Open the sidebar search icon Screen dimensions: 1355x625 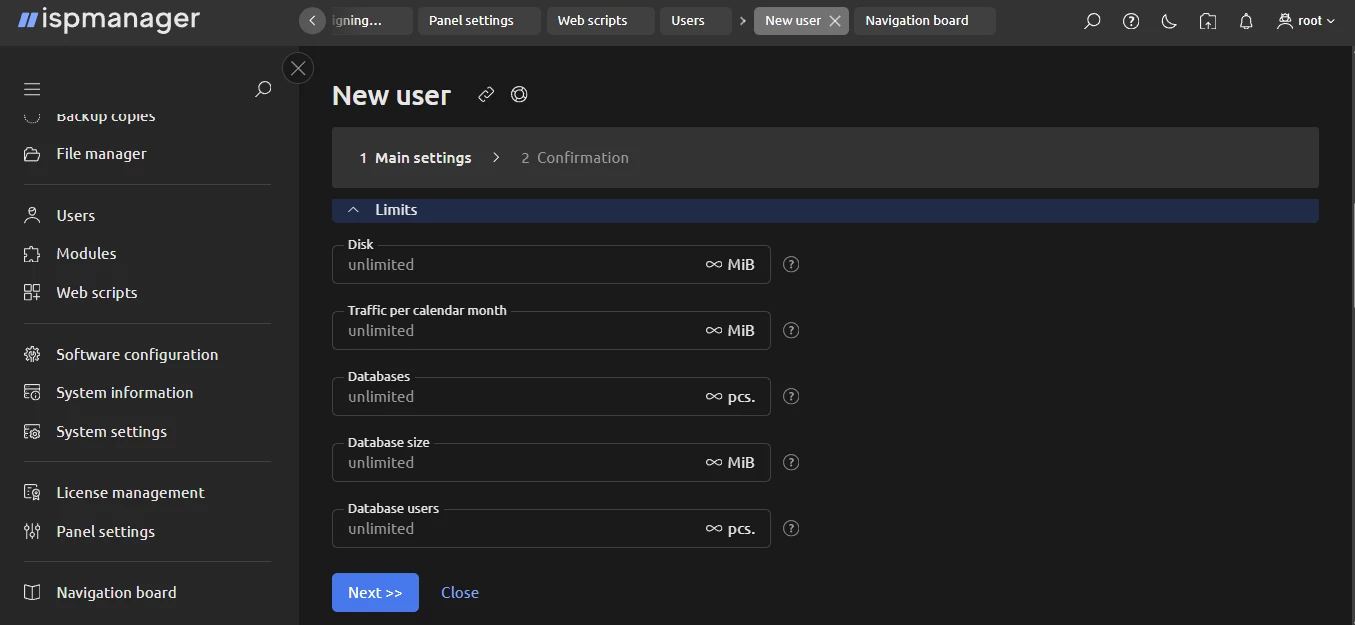pyautogui.click(x=263, y=88)
